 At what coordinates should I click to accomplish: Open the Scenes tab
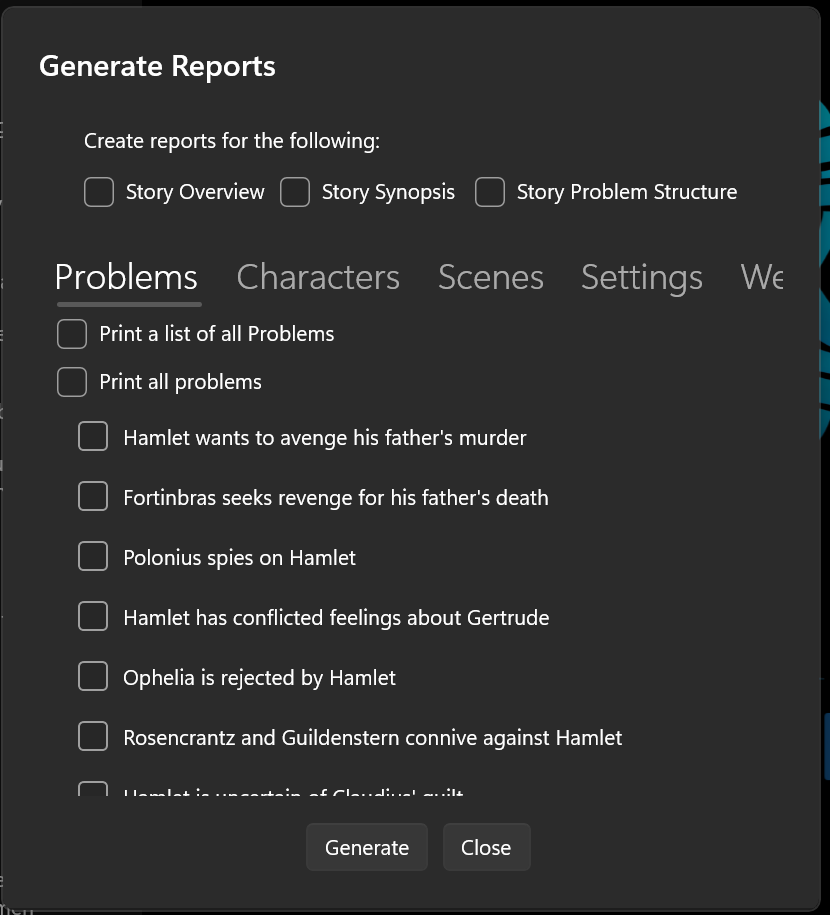click(x=491, y=277)
